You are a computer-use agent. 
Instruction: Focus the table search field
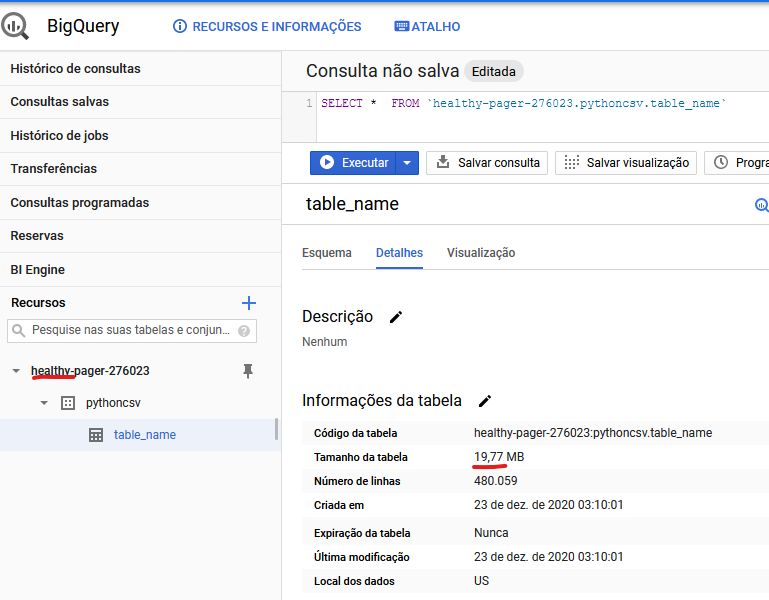(131, 330)
